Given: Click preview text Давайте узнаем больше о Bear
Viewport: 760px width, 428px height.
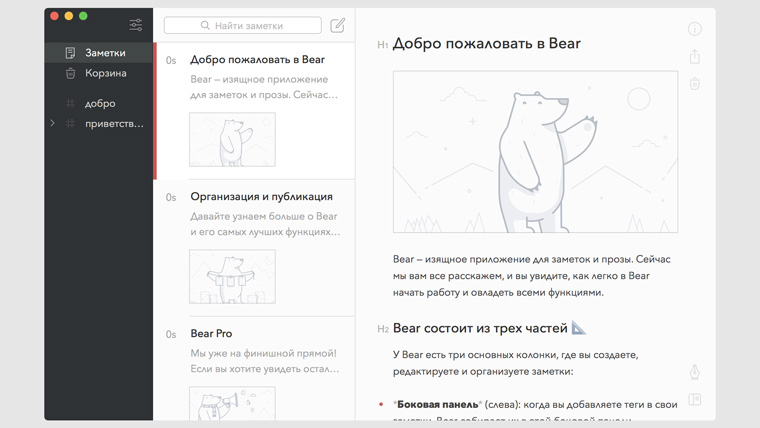Looking at the screenshot, I should [265, 224].
